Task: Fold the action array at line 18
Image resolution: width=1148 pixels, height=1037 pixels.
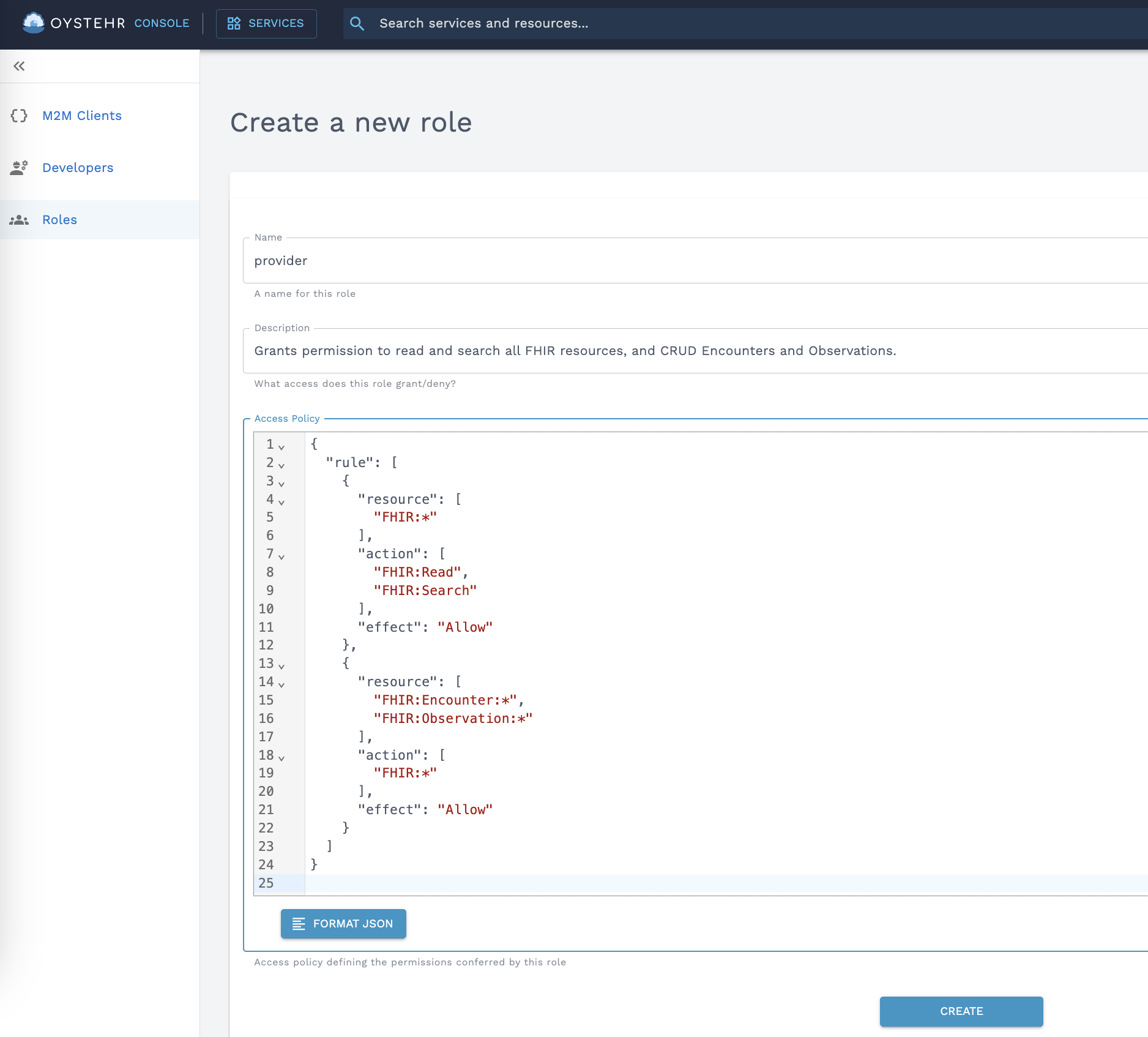Action: (x=281, y=758)
